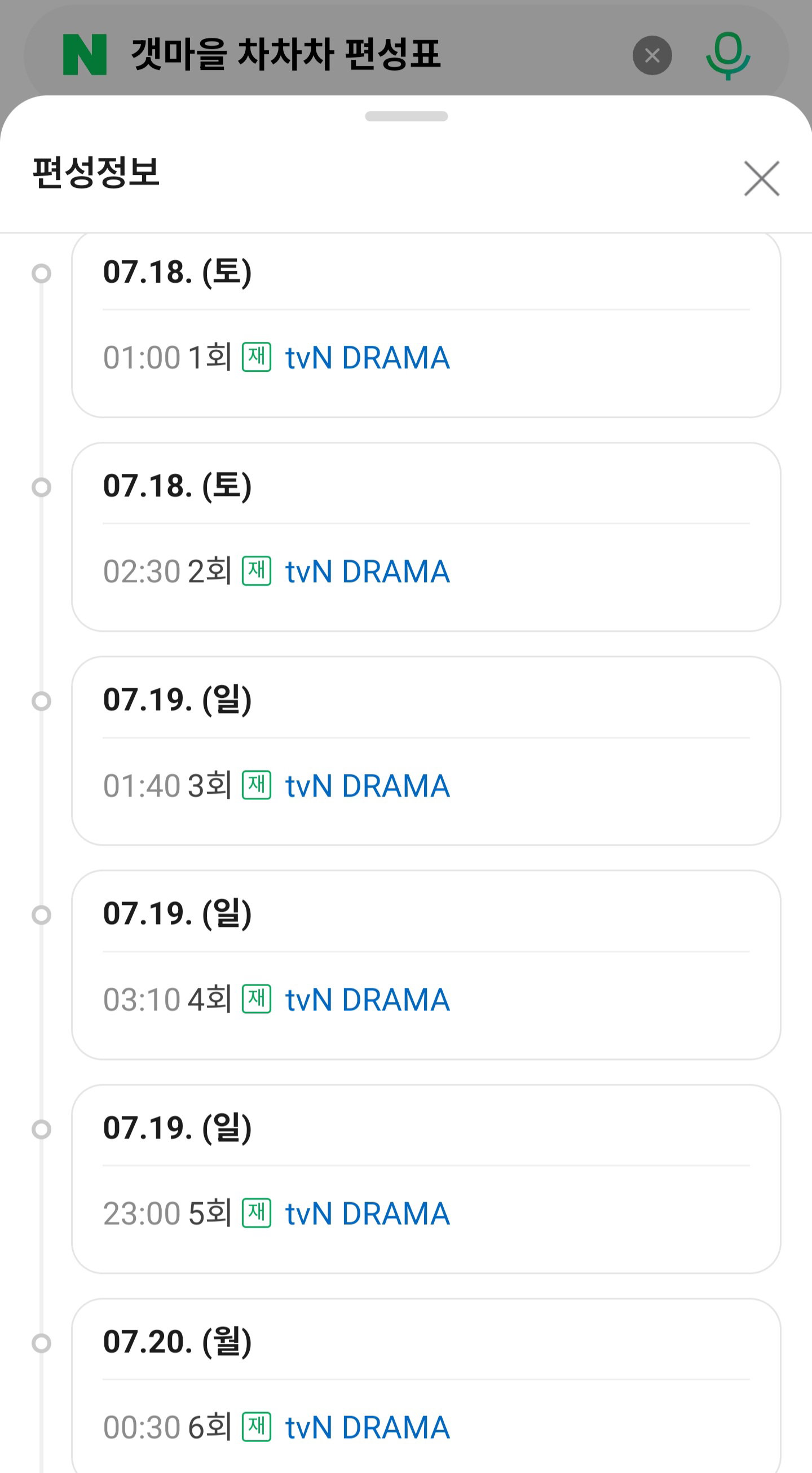Open tvN DRAMA link for 23:00 5회

coord(368,1214)
